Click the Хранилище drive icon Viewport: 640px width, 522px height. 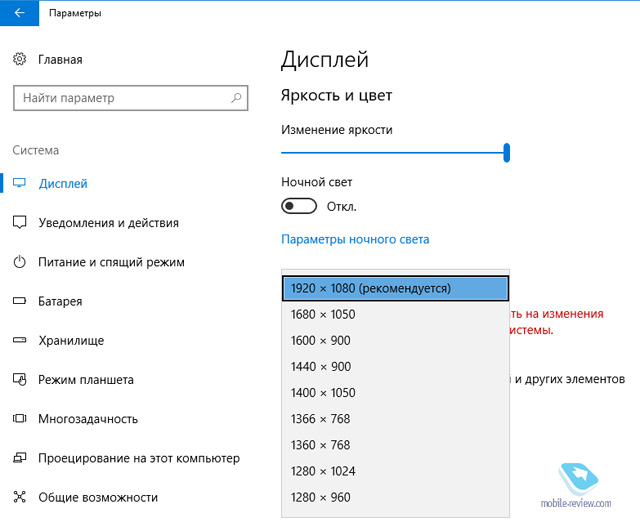click(x=19, y=340)
